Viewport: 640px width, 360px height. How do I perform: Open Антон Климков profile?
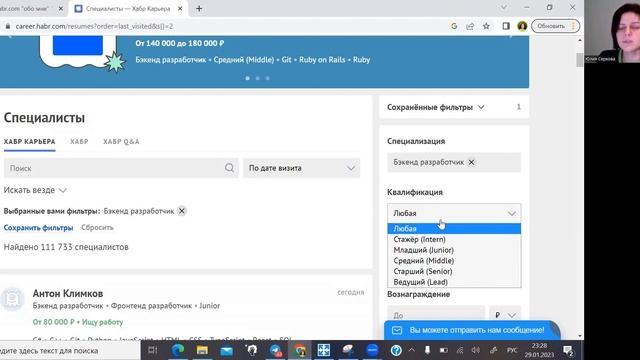(x=68, y=293)
